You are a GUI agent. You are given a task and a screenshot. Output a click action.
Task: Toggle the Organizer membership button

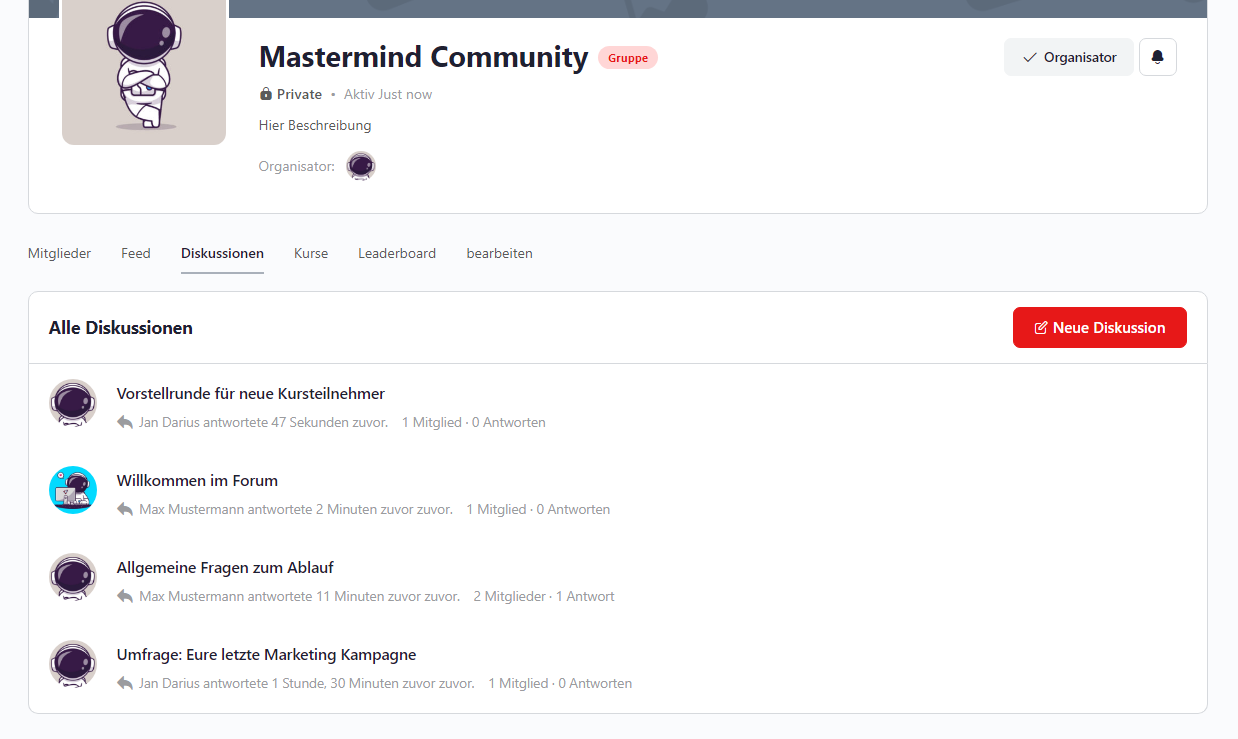pos(1068,57)
